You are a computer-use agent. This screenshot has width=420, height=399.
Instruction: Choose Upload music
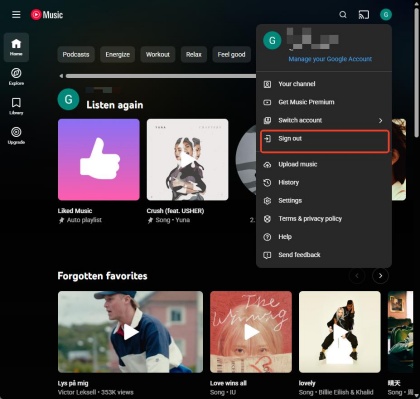pyautogui.click(x=324, y=164)
